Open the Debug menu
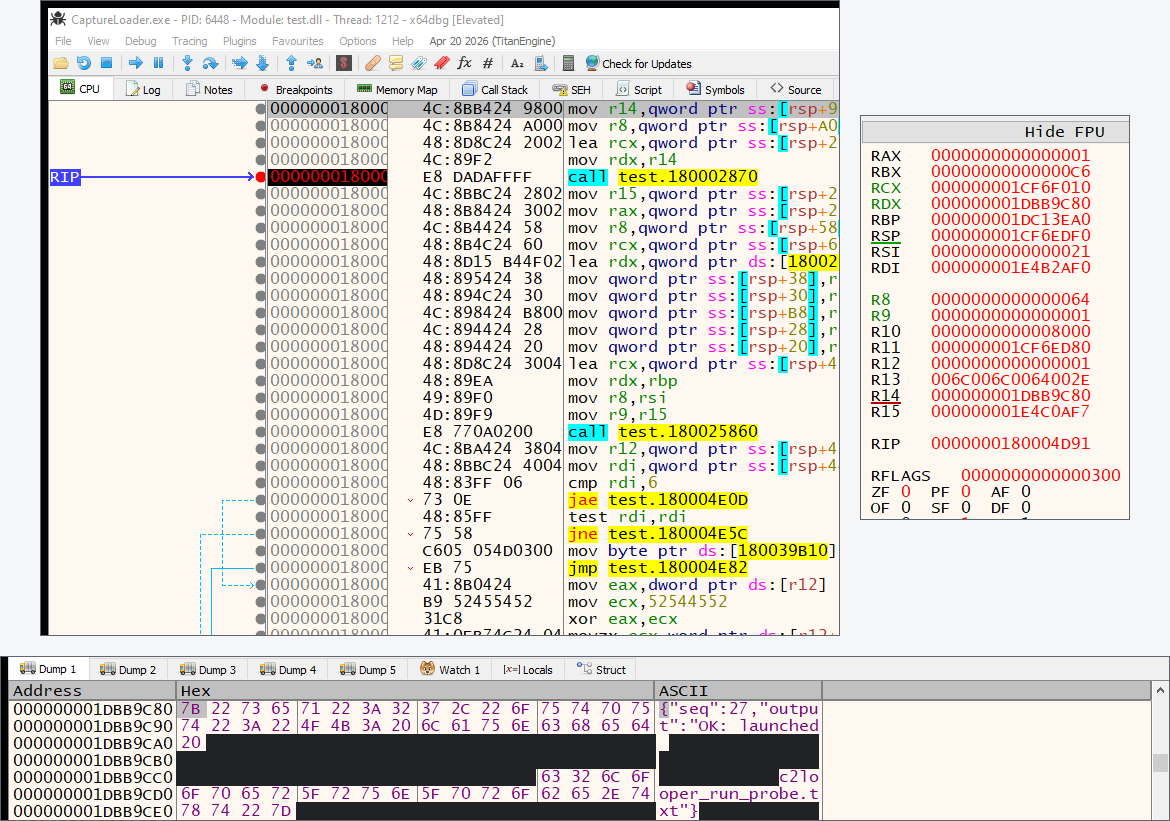 click(x=140, y=41)
